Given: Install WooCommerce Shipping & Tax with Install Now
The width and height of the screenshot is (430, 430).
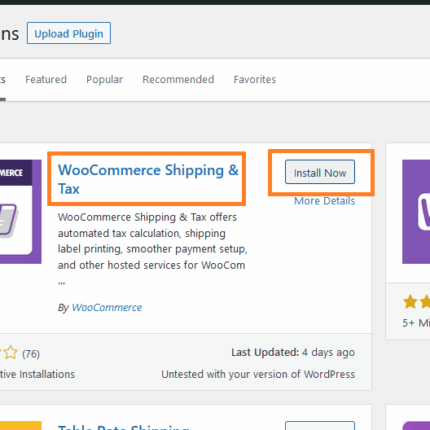Looking at the screenshot, I should (x=320, y=172).
